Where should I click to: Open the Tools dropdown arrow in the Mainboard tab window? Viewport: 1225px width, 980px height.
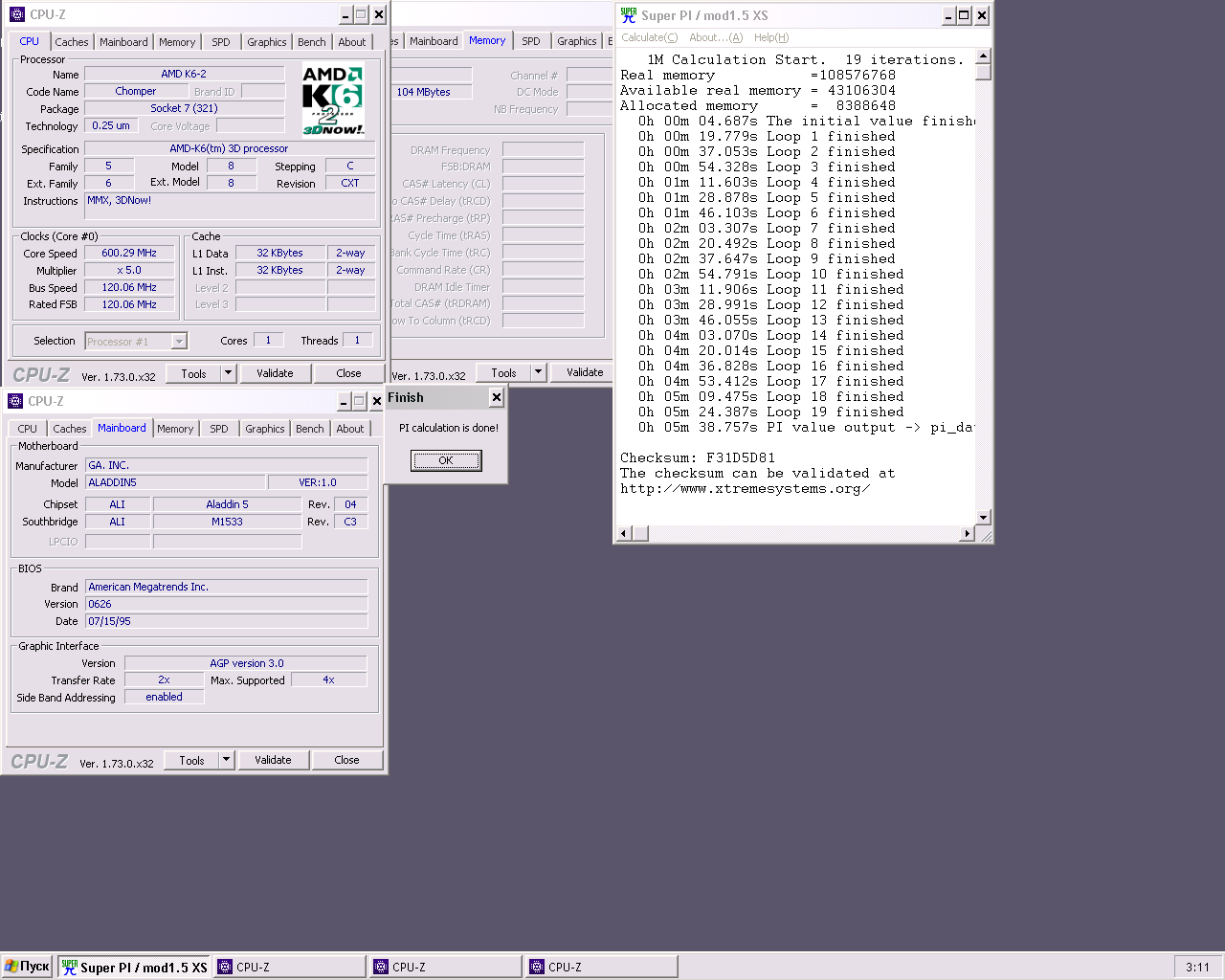pyautogui.click(x=226, y=760)
